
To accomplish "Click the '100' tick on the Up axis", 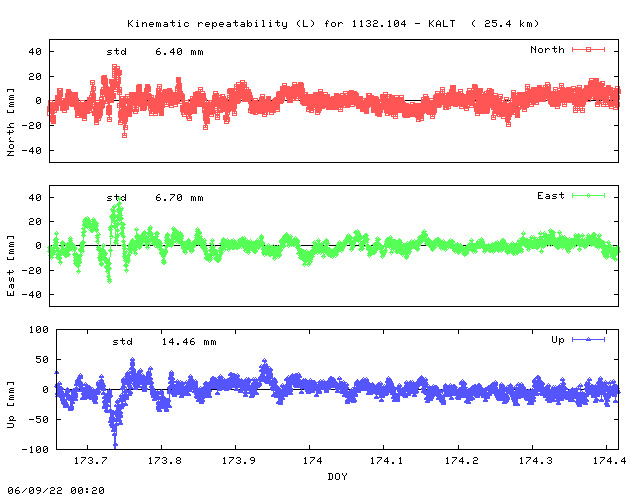I will click(x=39, y=329).
